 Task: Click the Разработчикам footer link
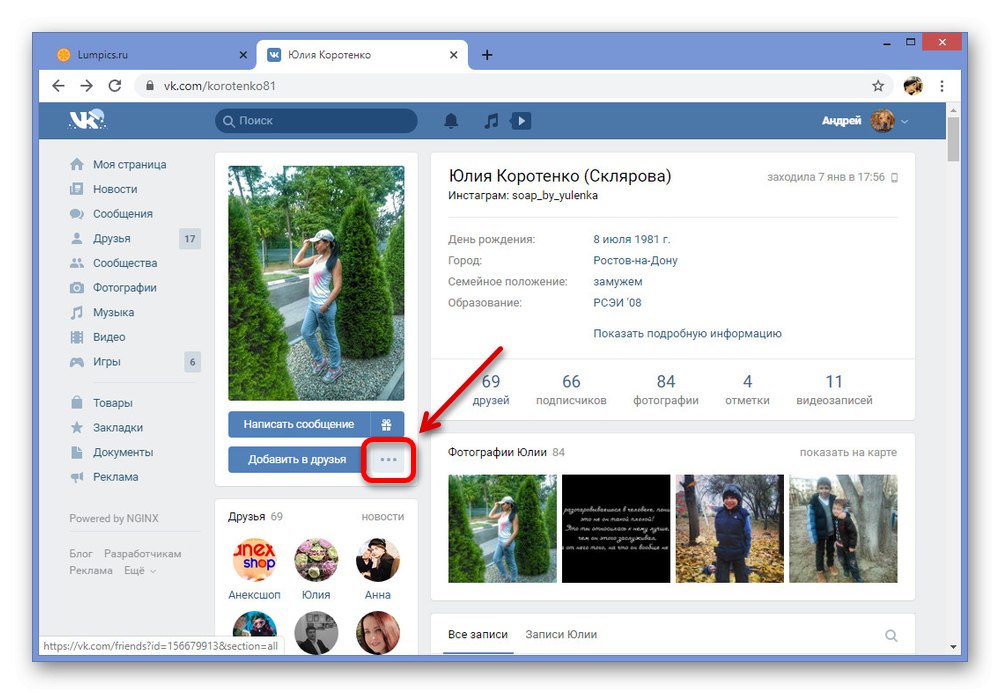143,554
